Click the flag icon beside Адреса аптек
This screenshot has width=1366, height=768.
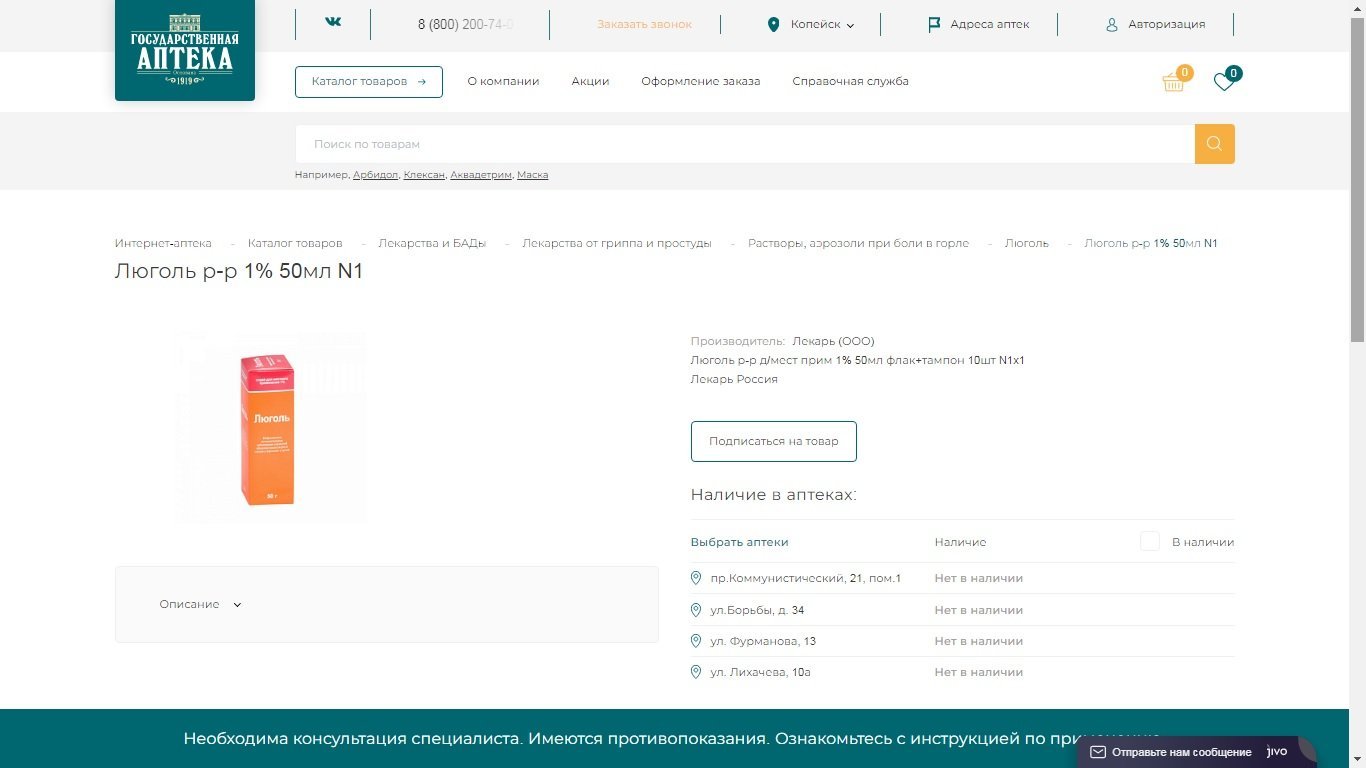click(934, 24)
